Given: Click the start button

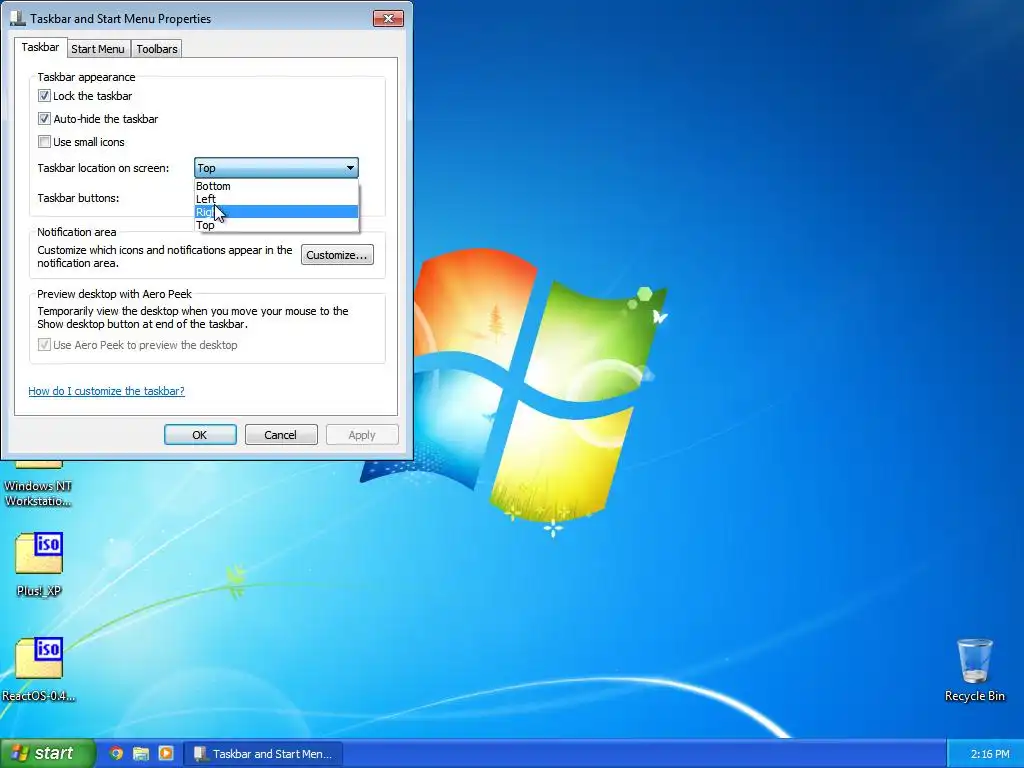Looking at the screenshot, I should 47,753.
